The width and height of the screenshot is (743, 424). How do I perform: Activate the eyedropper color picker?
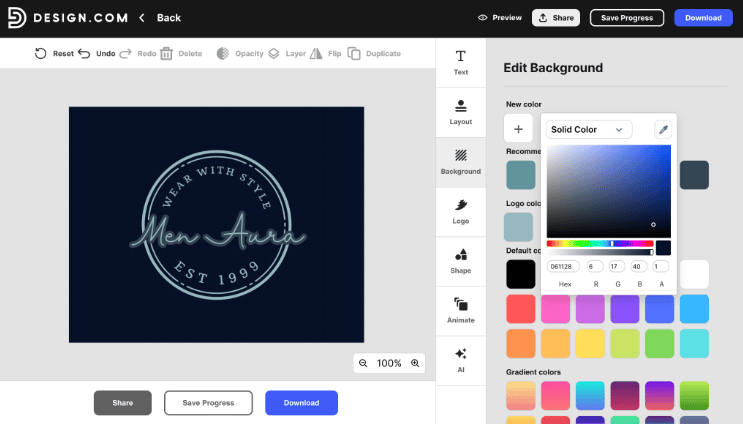click(x=663, y=129)
